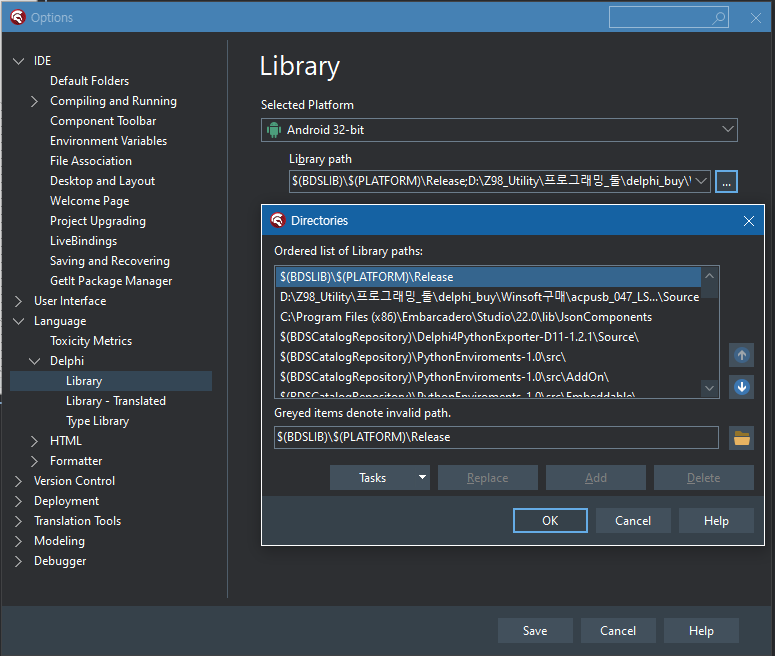The image size is (775, 656).
Task: Click Help in Options window
Action: [701, 631]
